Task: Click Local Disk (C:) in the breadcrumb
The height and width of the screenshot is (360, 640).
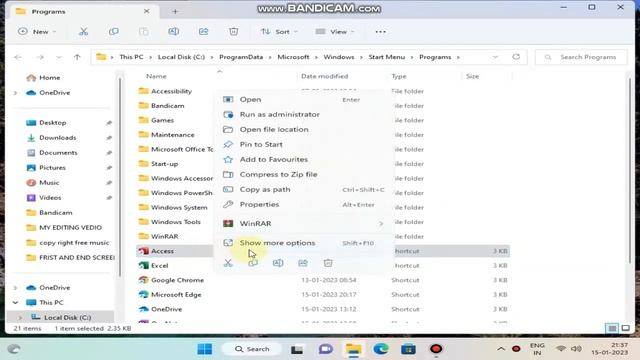Action: click(x=181, y=57)
